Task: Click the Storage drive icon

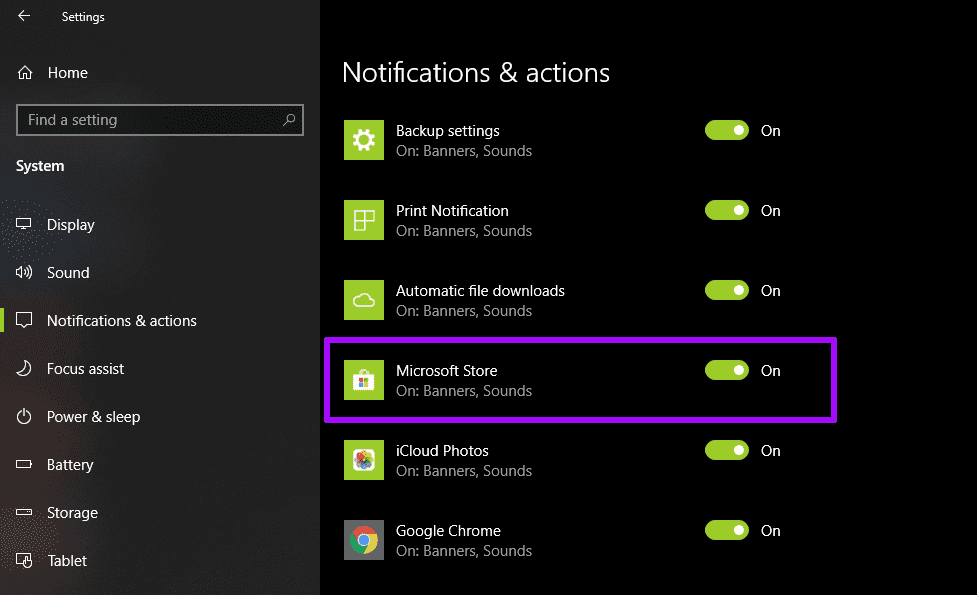Action: (x=24, y=512)
